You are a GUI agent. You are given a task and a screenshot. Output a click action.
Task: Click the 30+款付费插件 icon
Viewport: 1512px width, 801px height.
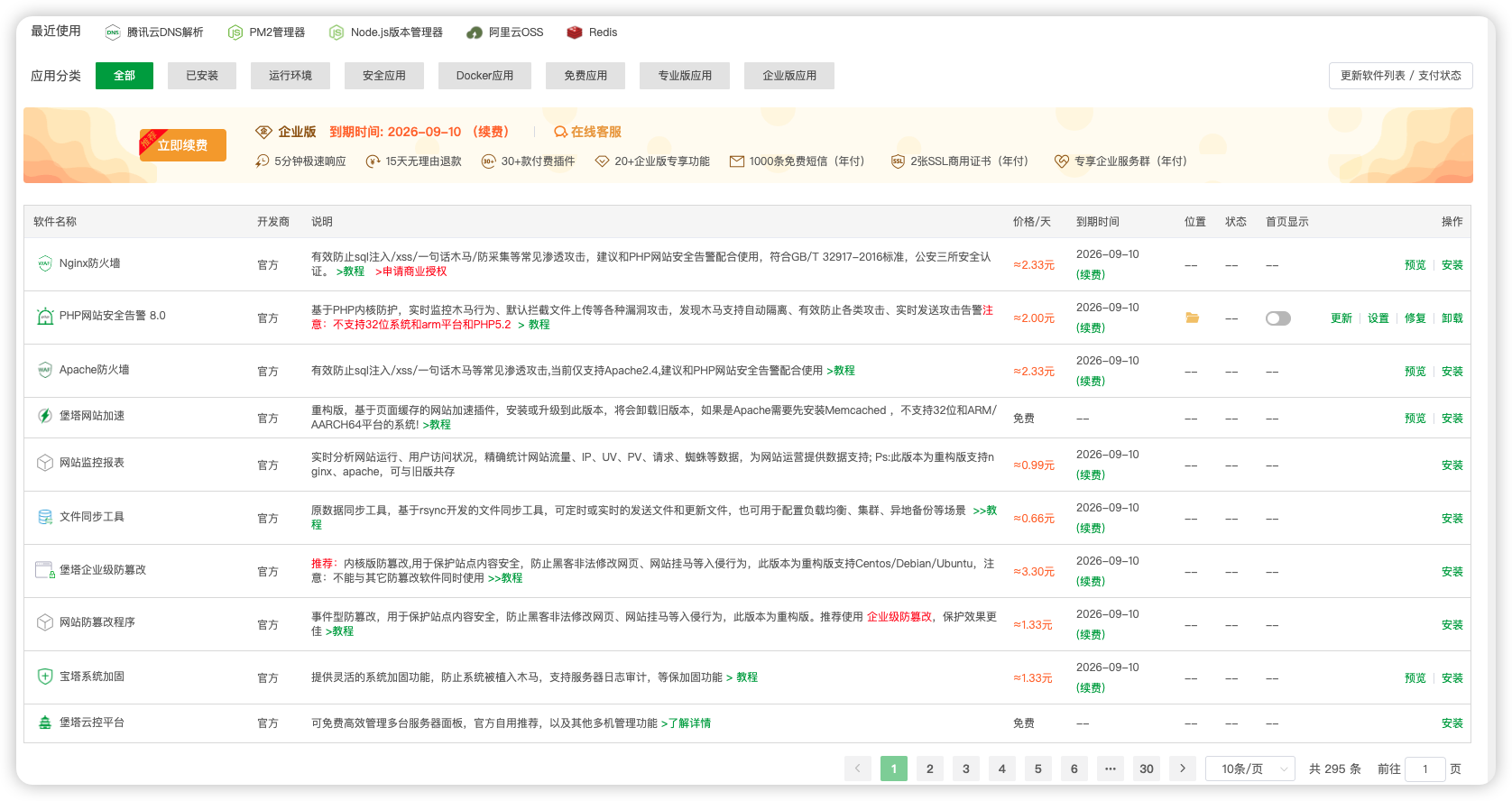click(489, 161)
